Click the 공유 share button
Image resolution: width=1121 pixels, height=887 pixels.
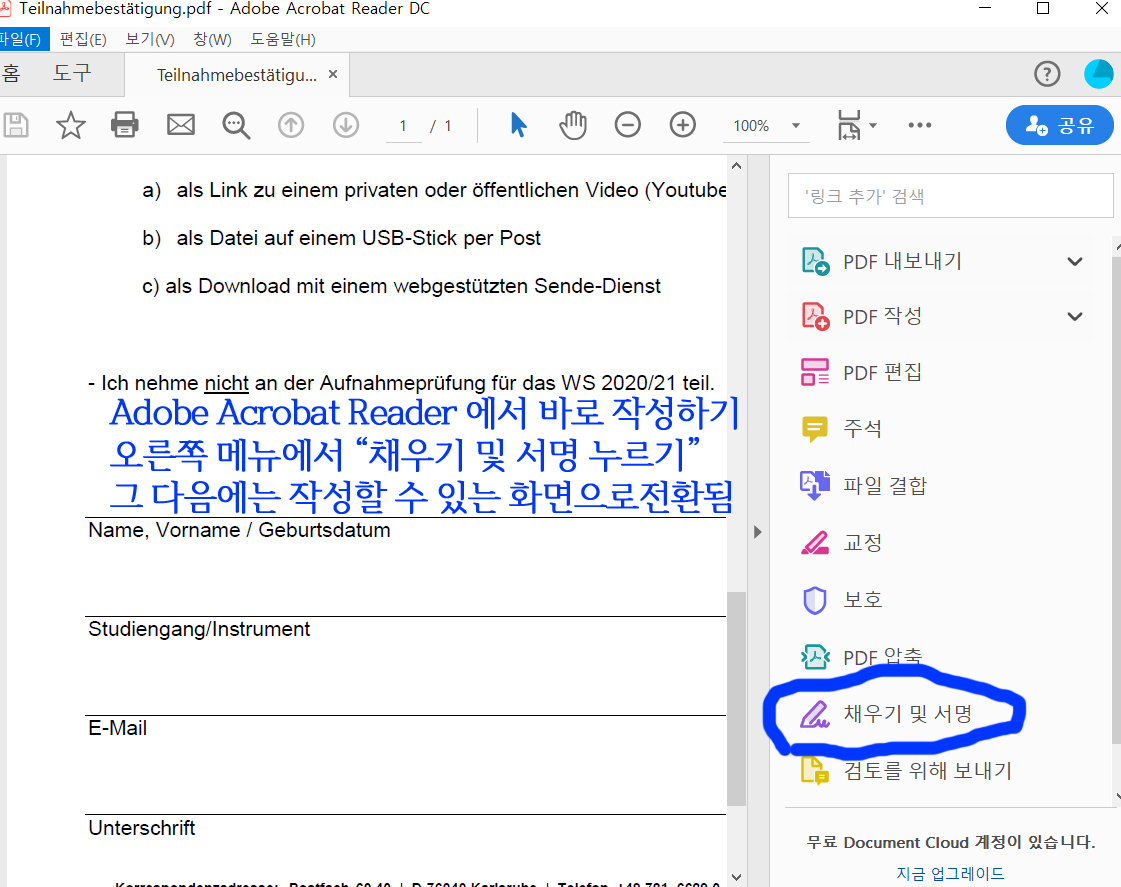pyautogui.click(x=1060, y=125)
